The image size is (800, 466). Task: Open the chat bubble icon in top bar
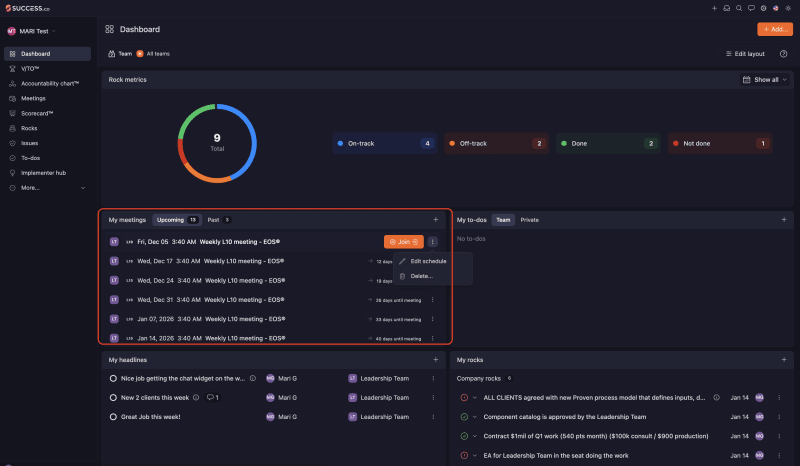tap(751, 8)
